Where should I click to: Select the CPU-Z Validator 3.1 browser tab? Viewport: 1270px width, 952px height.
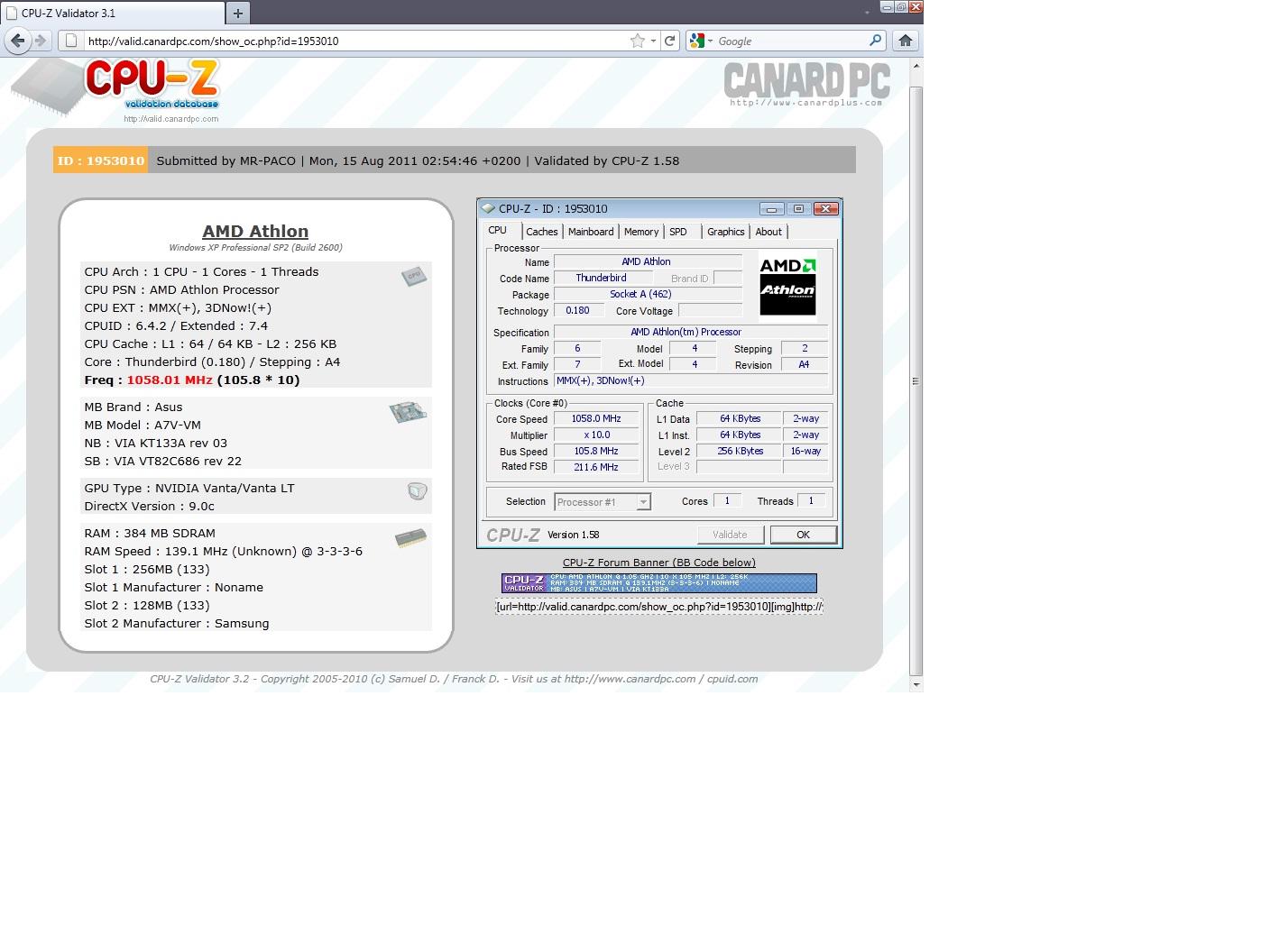[x=113, y=14]
